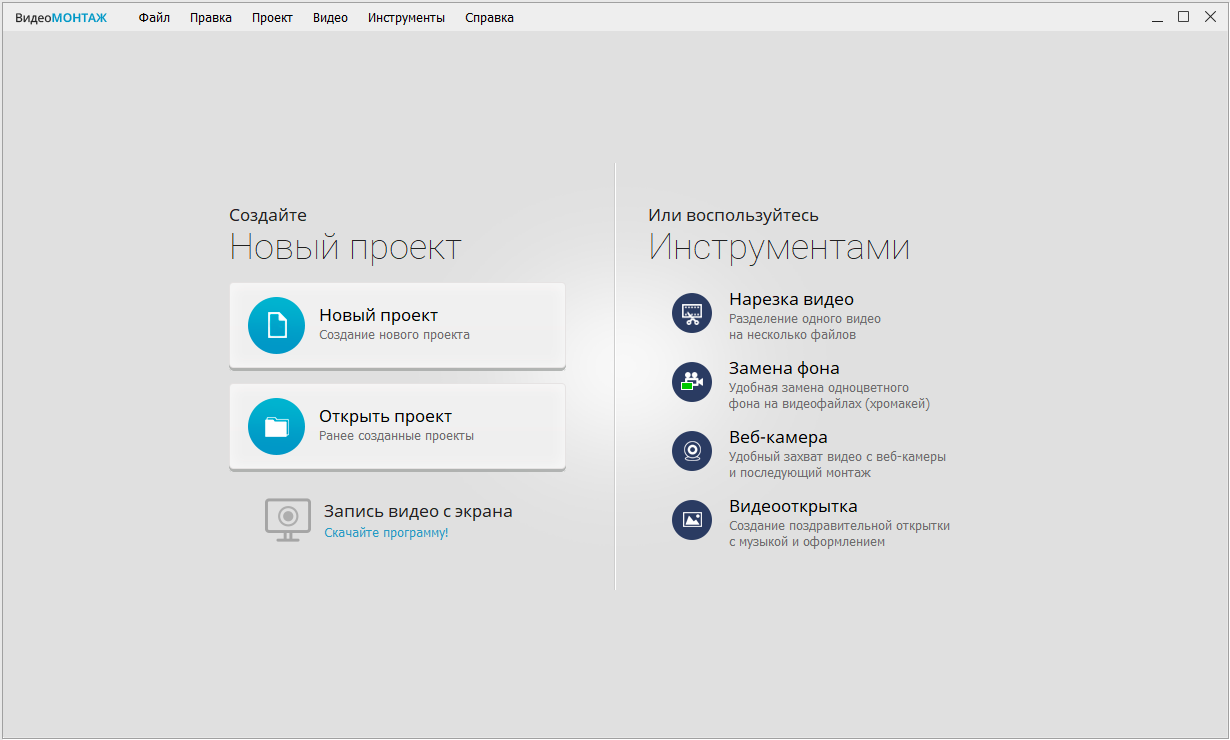Open the Правка menu
The height and width of the screenshot is (740, 1230).
click(211, 17)
